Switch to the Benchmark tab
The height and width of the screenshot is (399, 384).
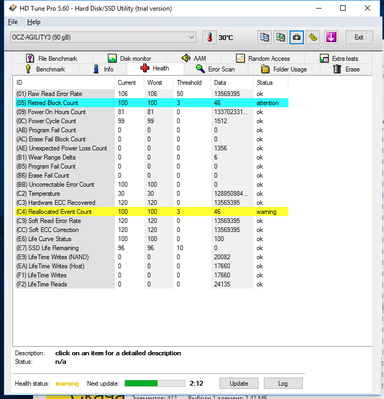pyautogui.click(x=45, y=69)
